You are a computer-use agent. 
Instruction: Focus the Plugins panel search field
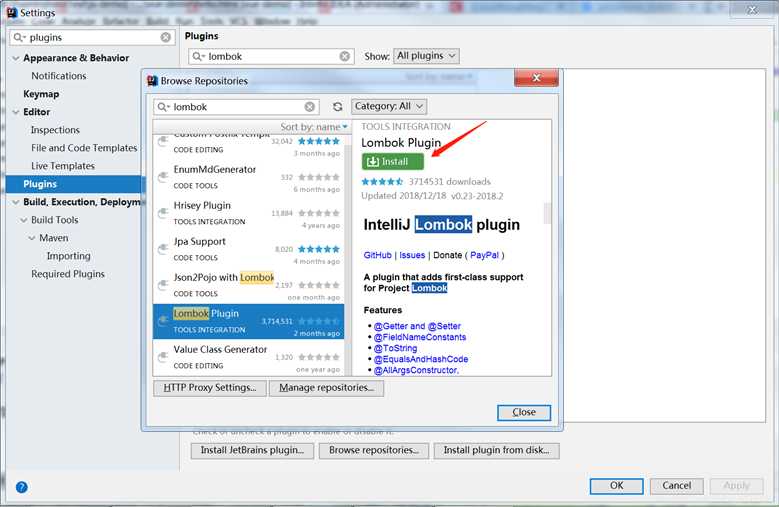pos(271,56)
